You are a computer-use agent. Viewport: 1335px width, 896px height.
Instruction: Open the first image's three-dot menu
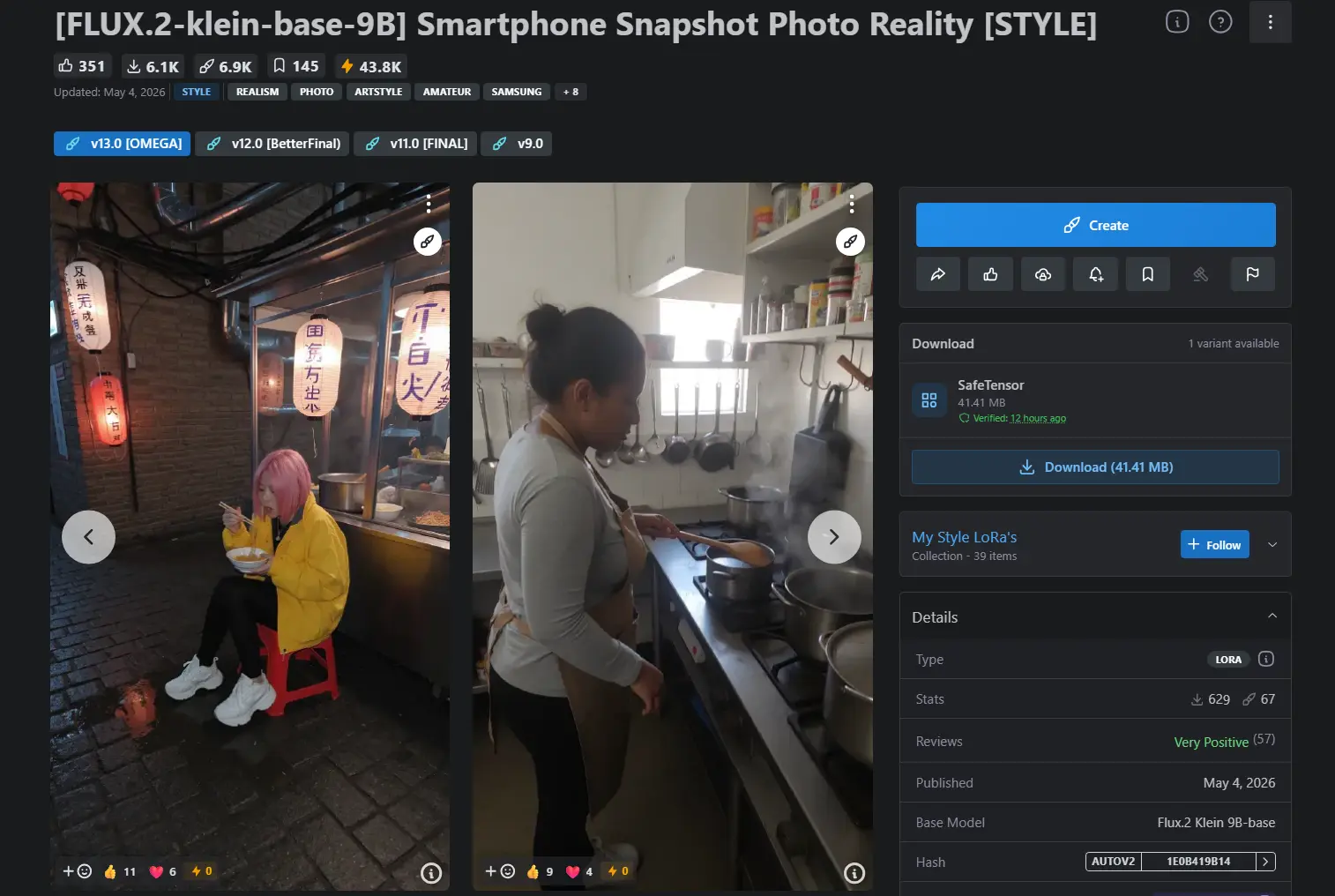(x=429, y=205)
